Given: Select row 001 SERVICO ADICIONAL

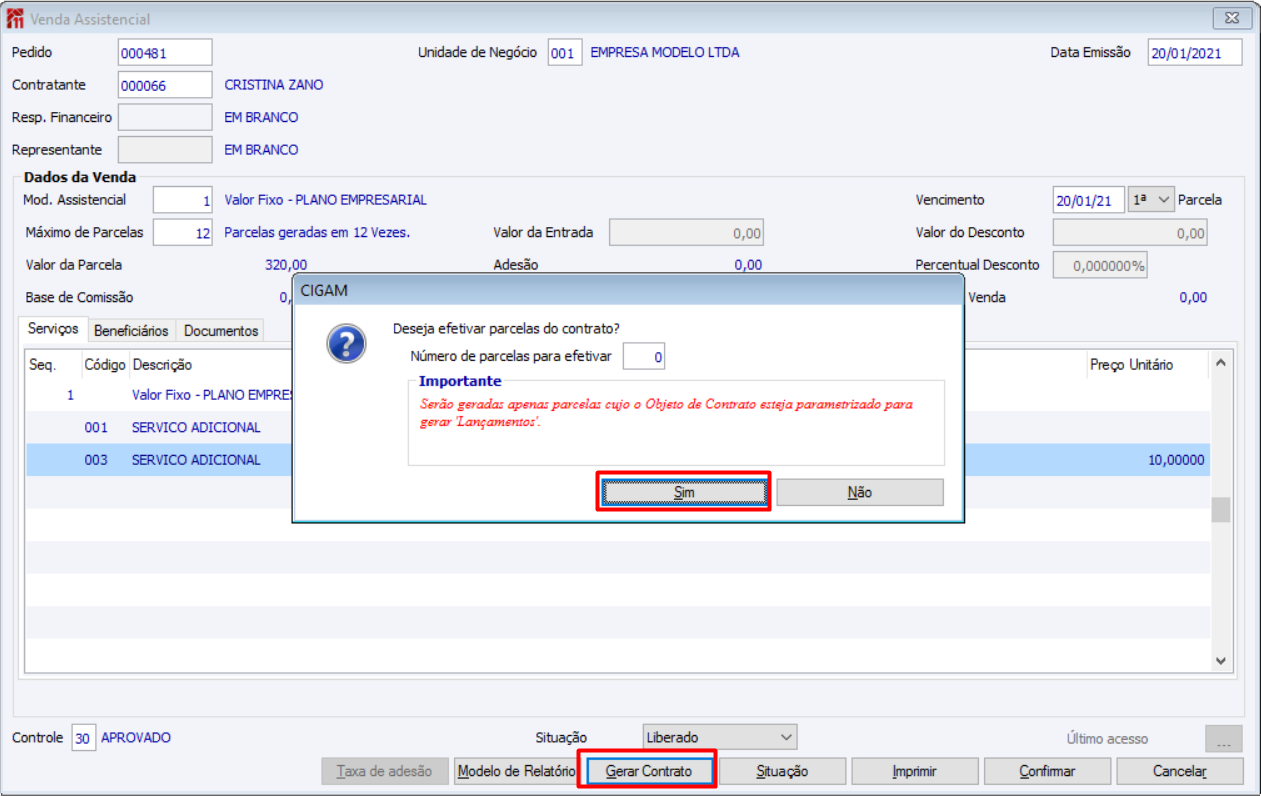Looking at the screenshot, I should [617, 427].
